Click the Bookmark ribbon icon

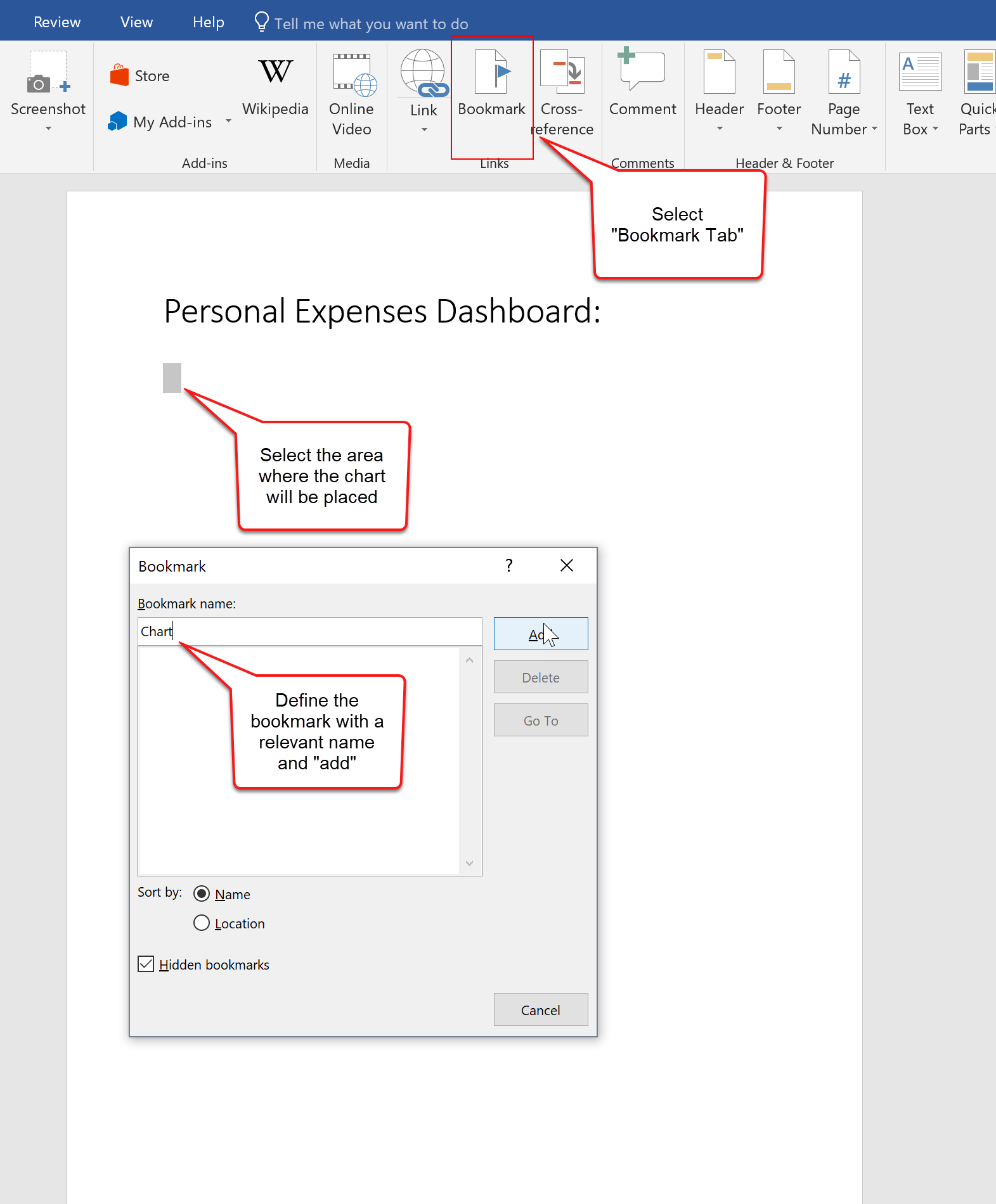(491, 73)
